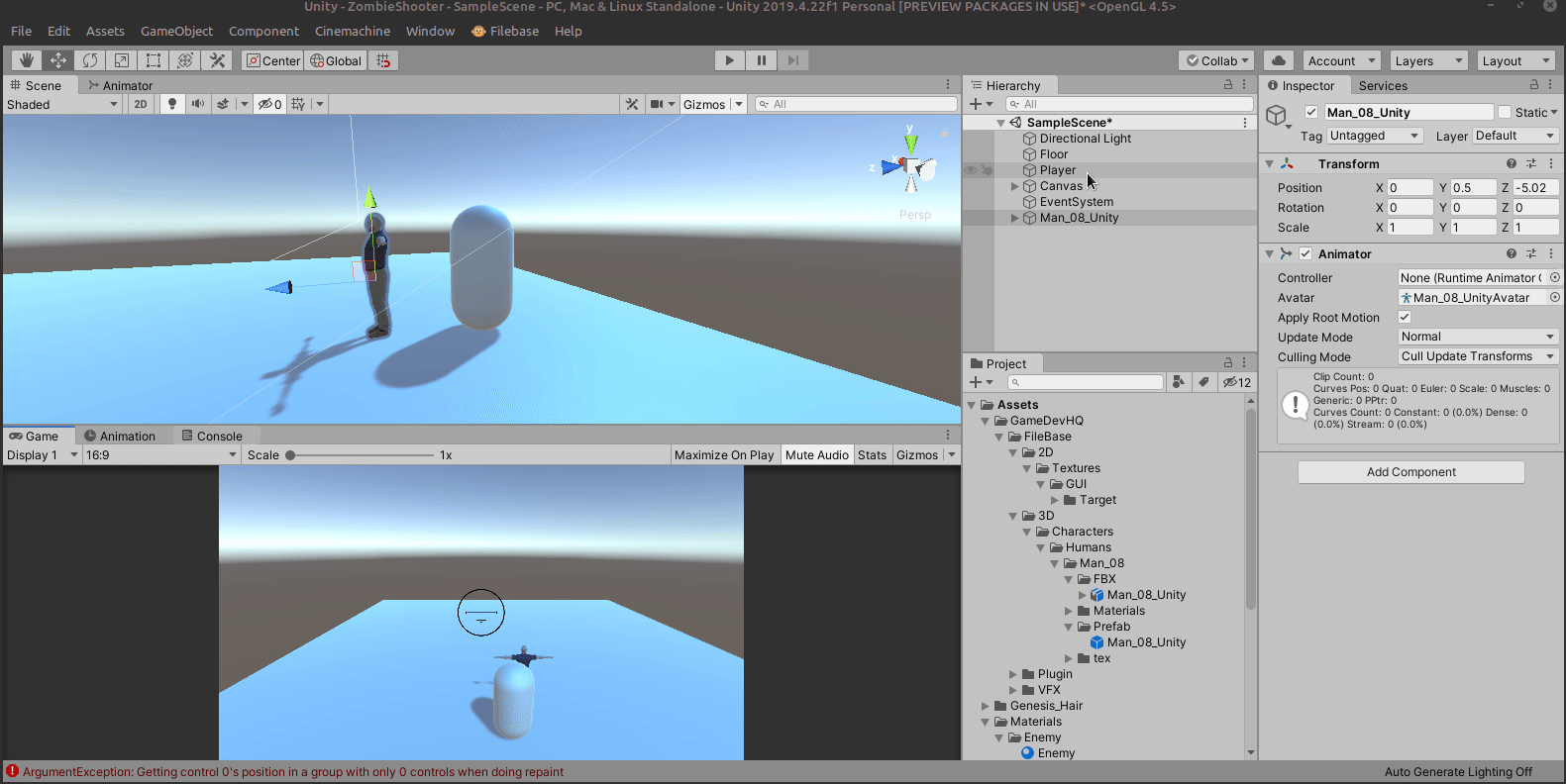The height and width of the screenshot is (784, 1566).
Task: Select the Scale tool
Action: click(122, 60)
